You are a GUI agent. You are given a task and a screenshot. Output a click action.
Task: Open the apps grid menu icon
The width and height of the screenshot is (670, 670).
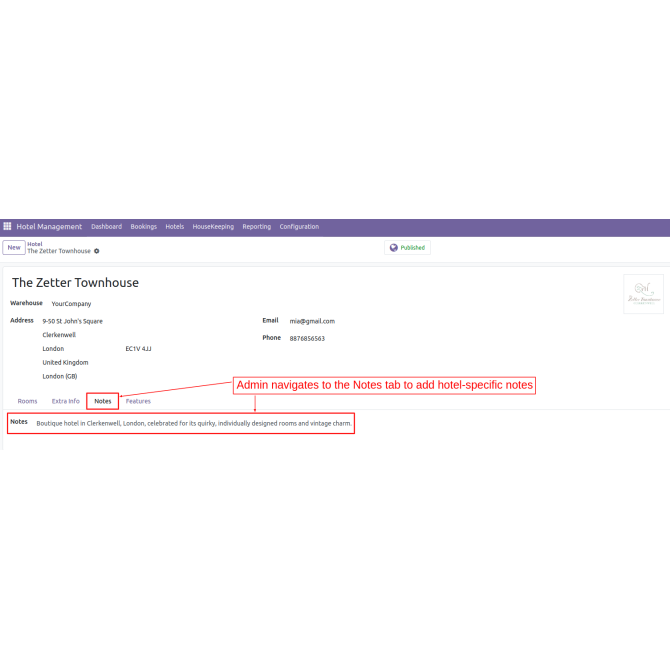coord(7,226)
